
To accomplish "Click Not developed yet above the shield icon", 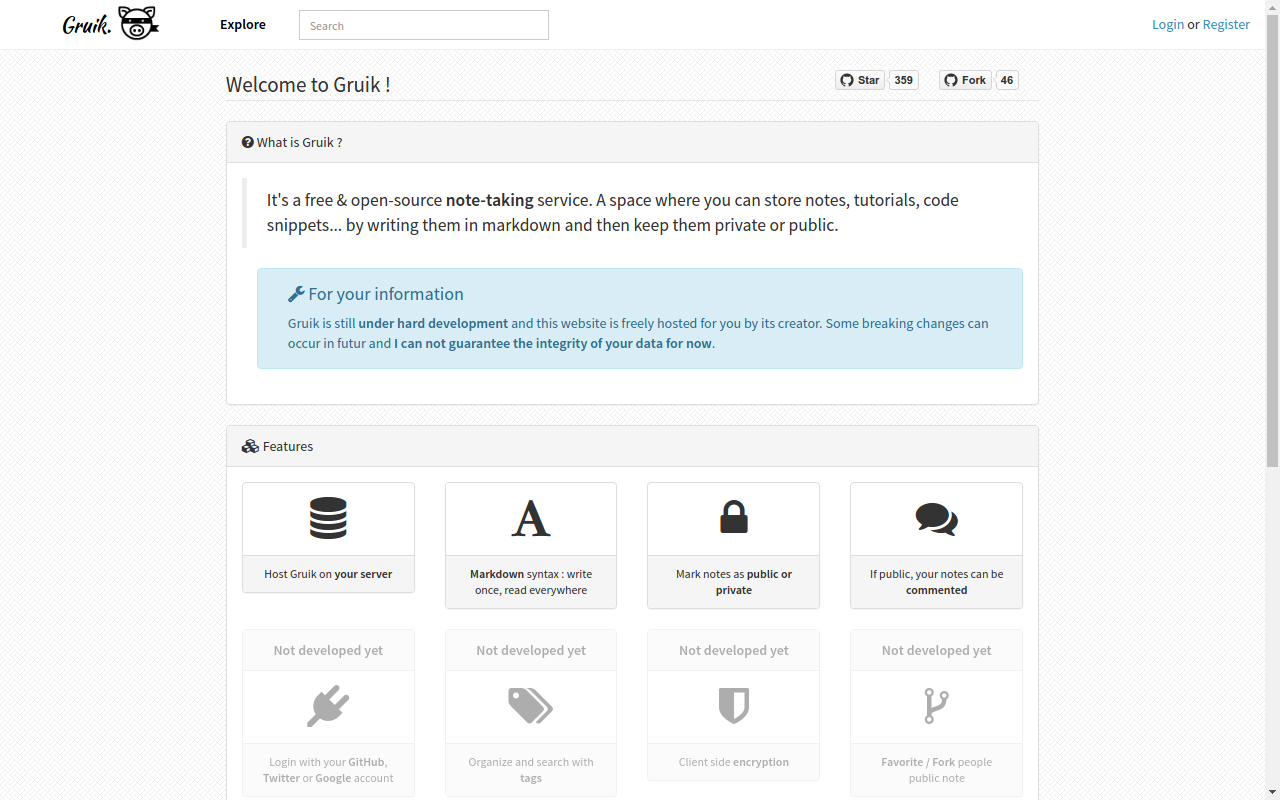I will 734,650.
